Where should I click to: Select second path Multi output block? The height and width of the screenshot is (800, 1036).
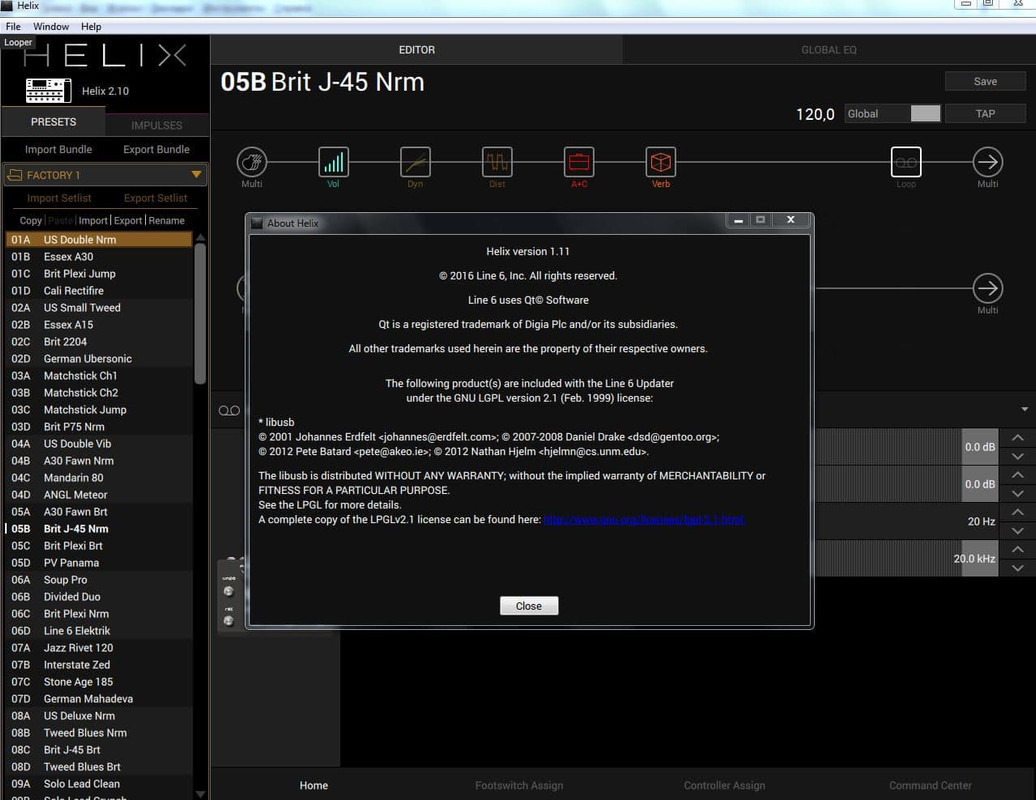tap(988, 288)
